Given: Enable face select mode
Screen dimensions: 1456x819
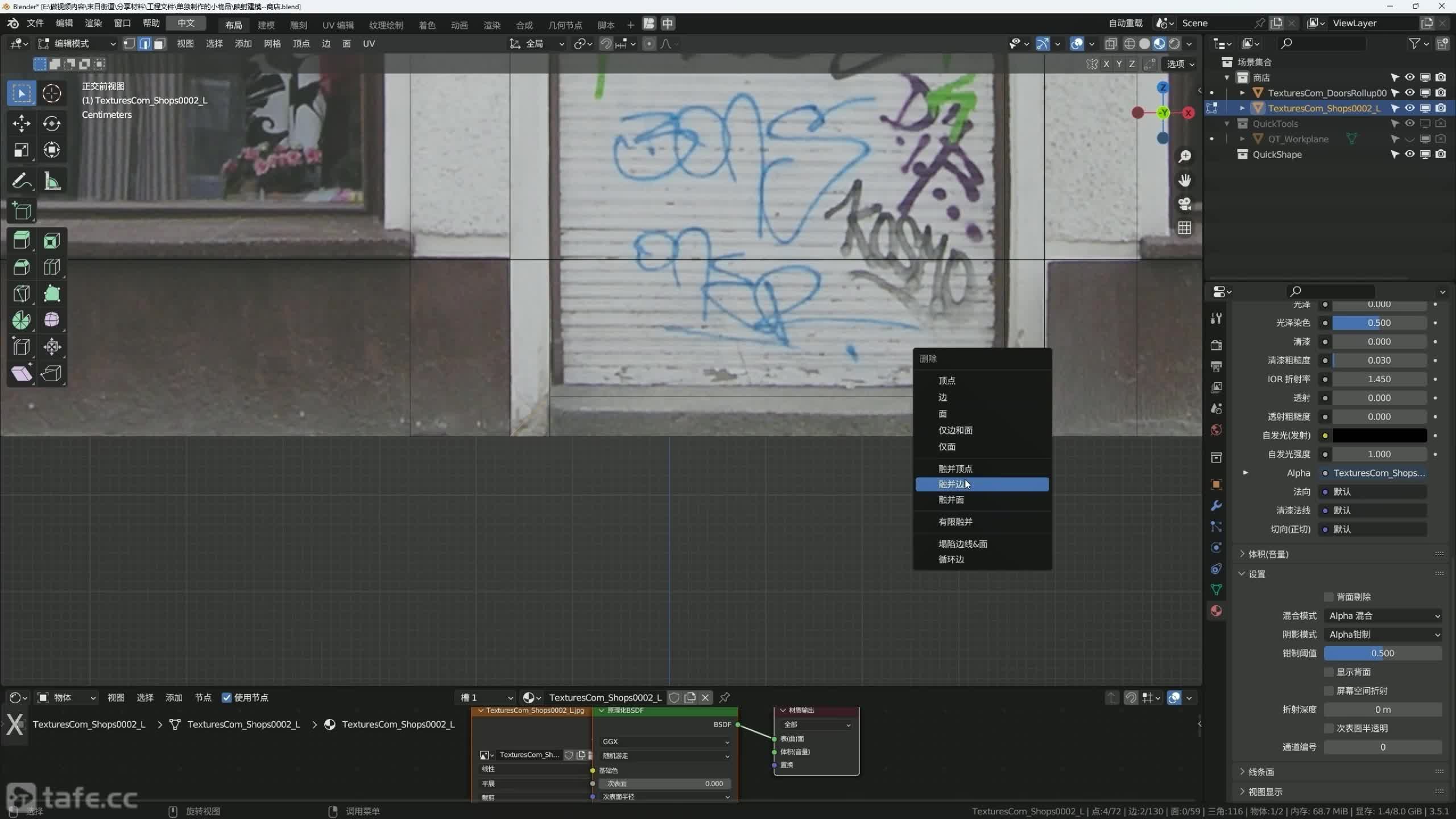Looking at the screenshot, I should coord(160,44).
